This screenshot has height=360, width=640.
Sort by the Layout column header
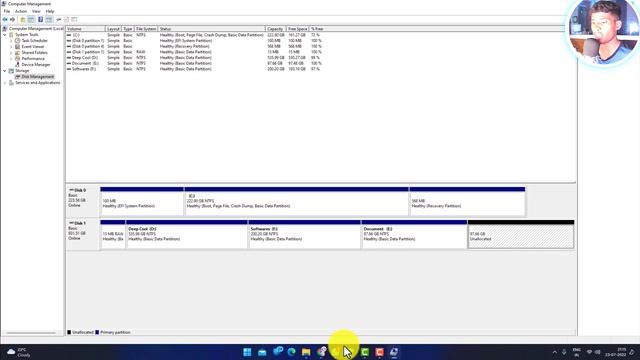[x=113, y=29]
